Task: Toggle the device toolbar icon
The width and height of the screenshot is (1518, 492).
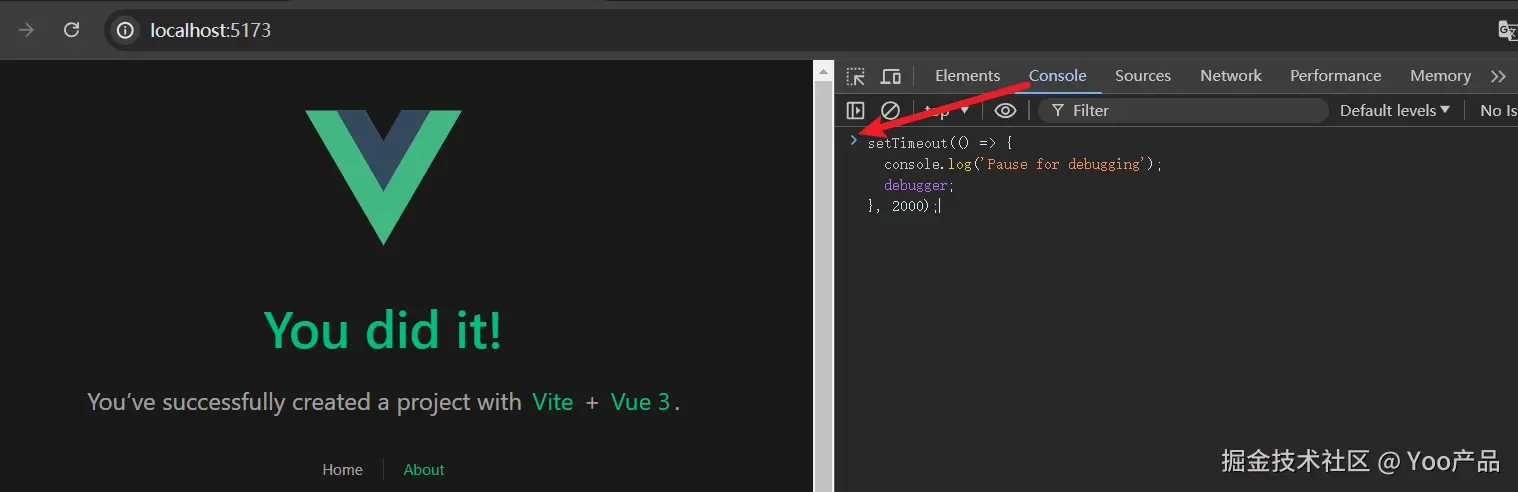Action: (x=890, y=76)
